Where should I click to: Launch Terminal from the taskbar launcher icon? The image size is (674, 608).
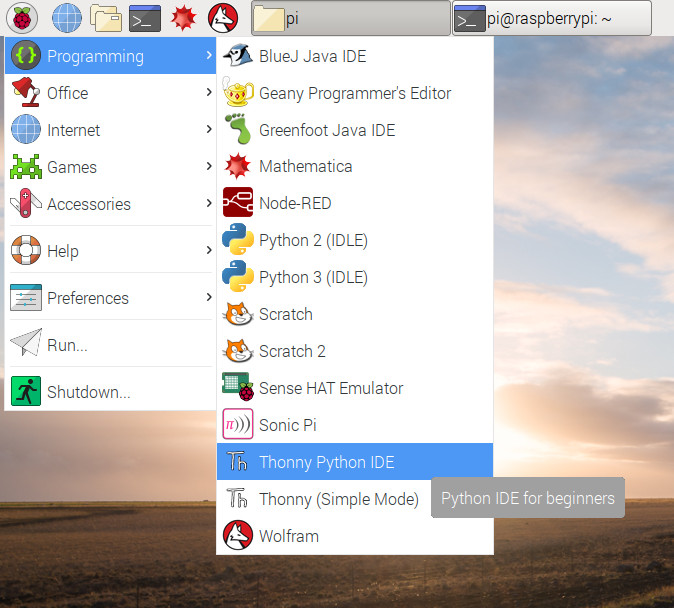click(x=145, y=18)
